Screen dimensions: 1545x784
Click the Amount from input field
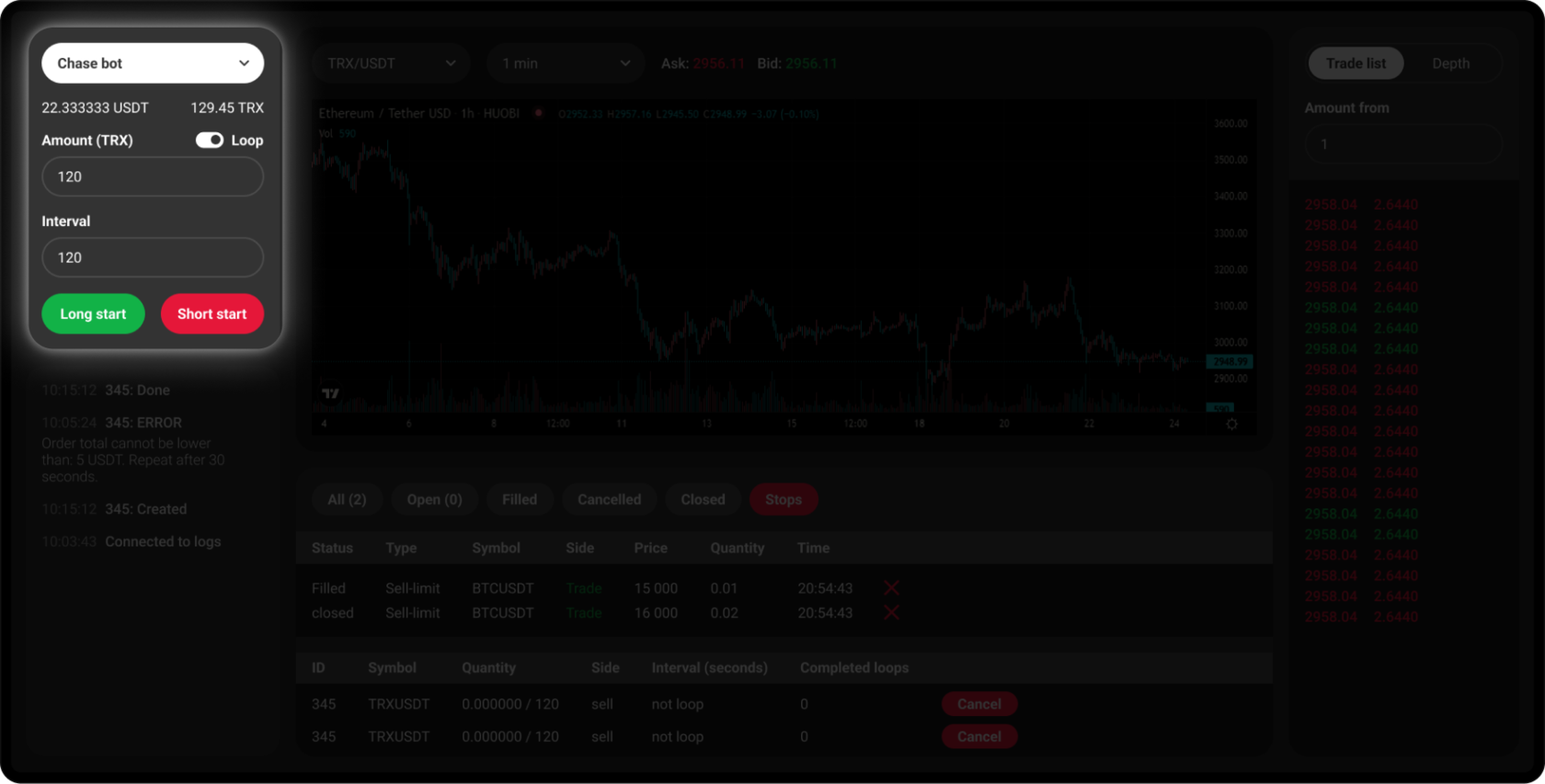coord(1403,144)
